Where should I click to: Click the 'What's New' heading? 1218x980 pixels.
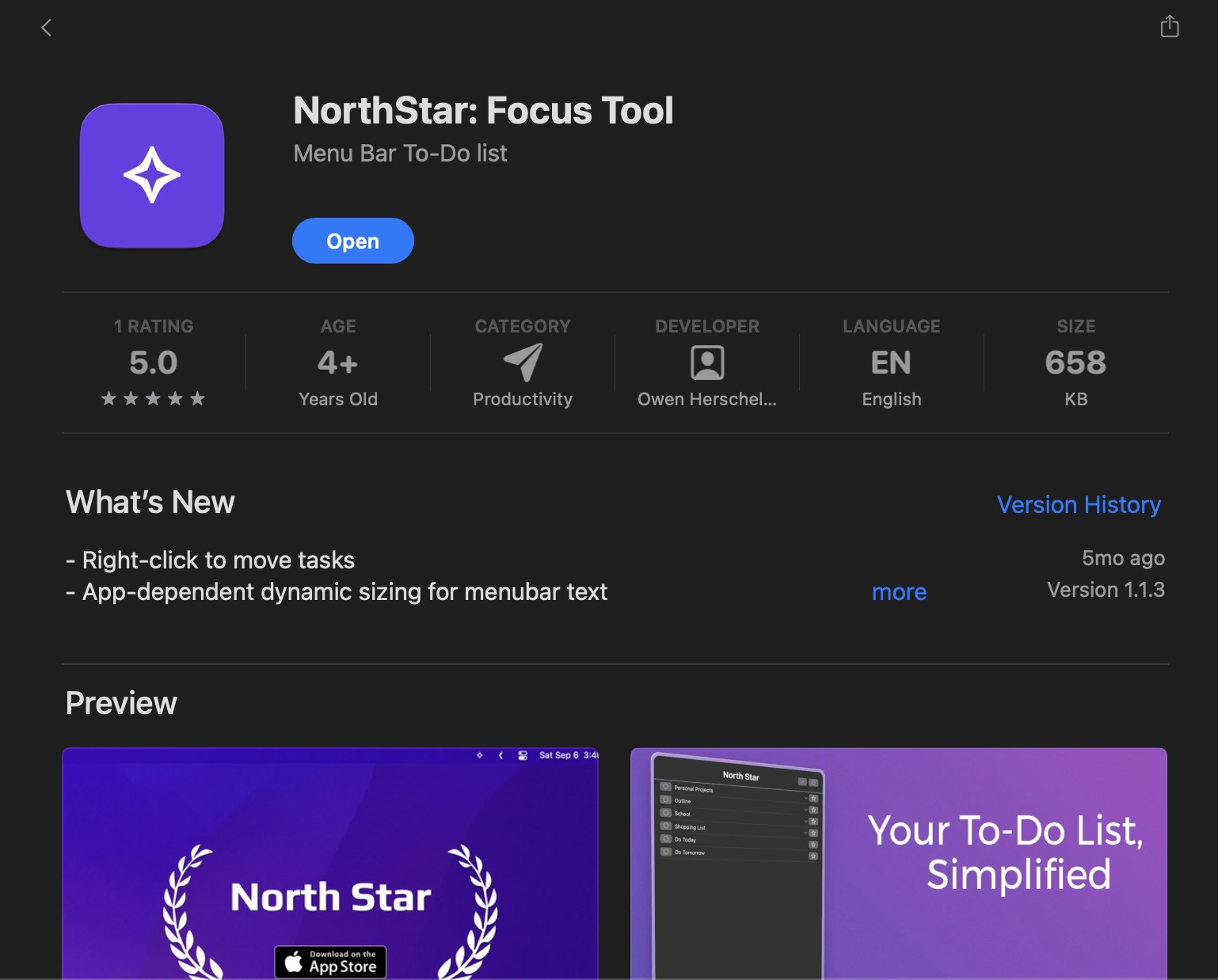tap(150, 502)
